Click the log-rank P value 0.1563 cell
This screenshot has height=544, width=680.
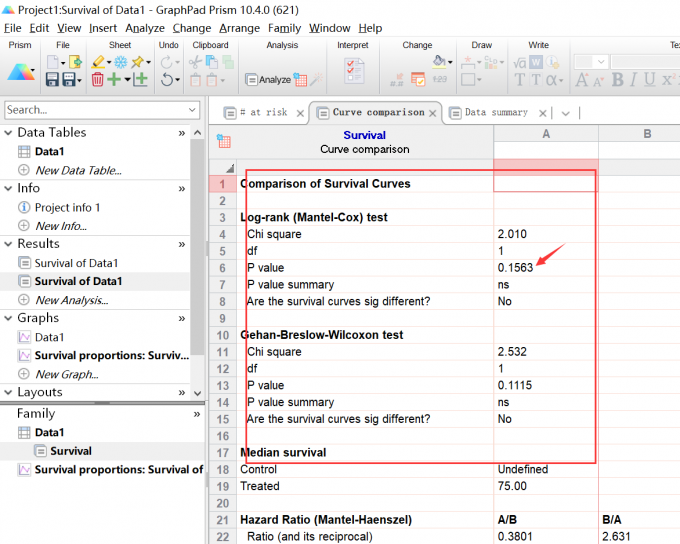(x=546, y=268)
